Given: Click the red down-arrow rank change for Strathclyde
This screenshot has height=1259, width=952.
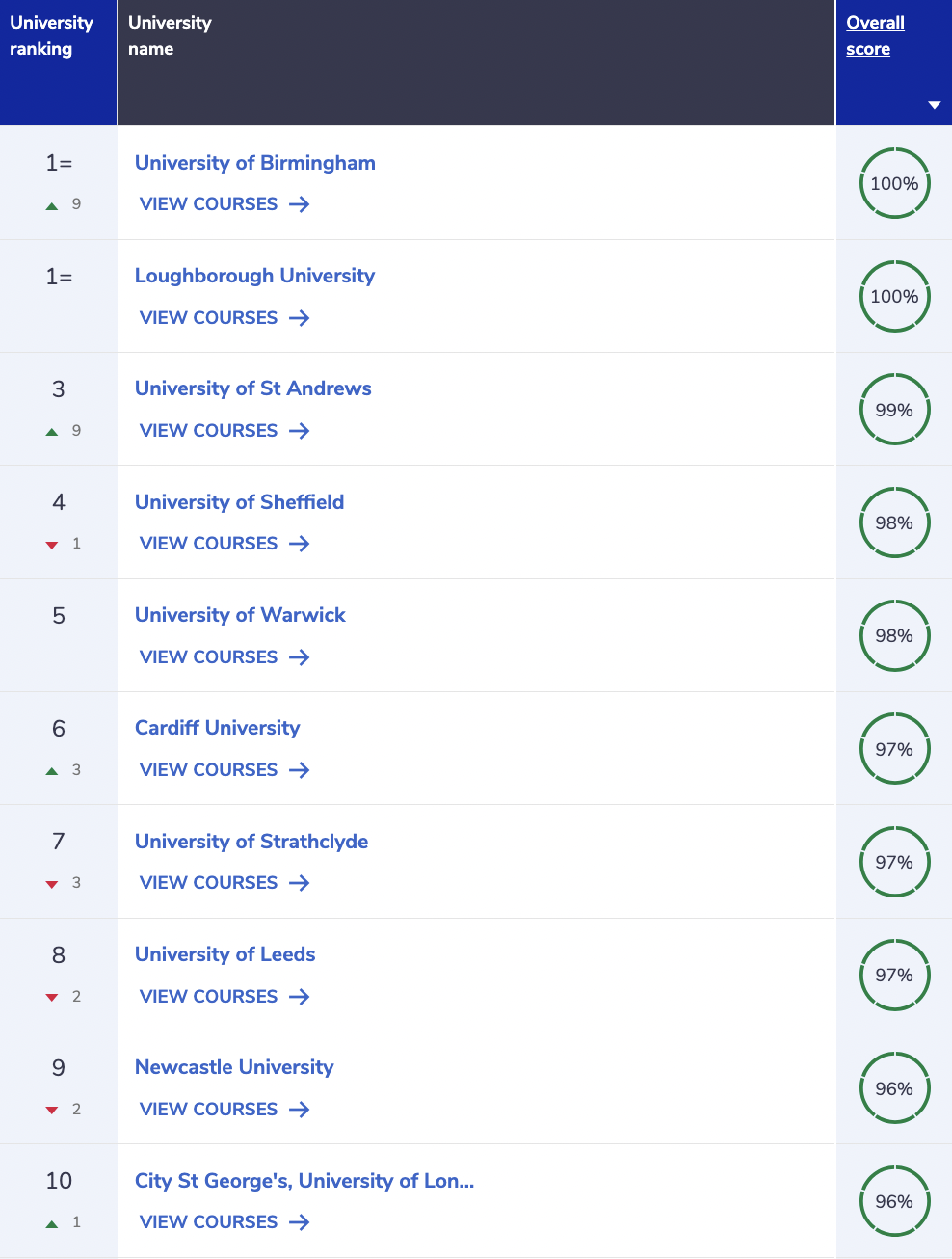Looking at the screenshot, I should tap(52, 884).
